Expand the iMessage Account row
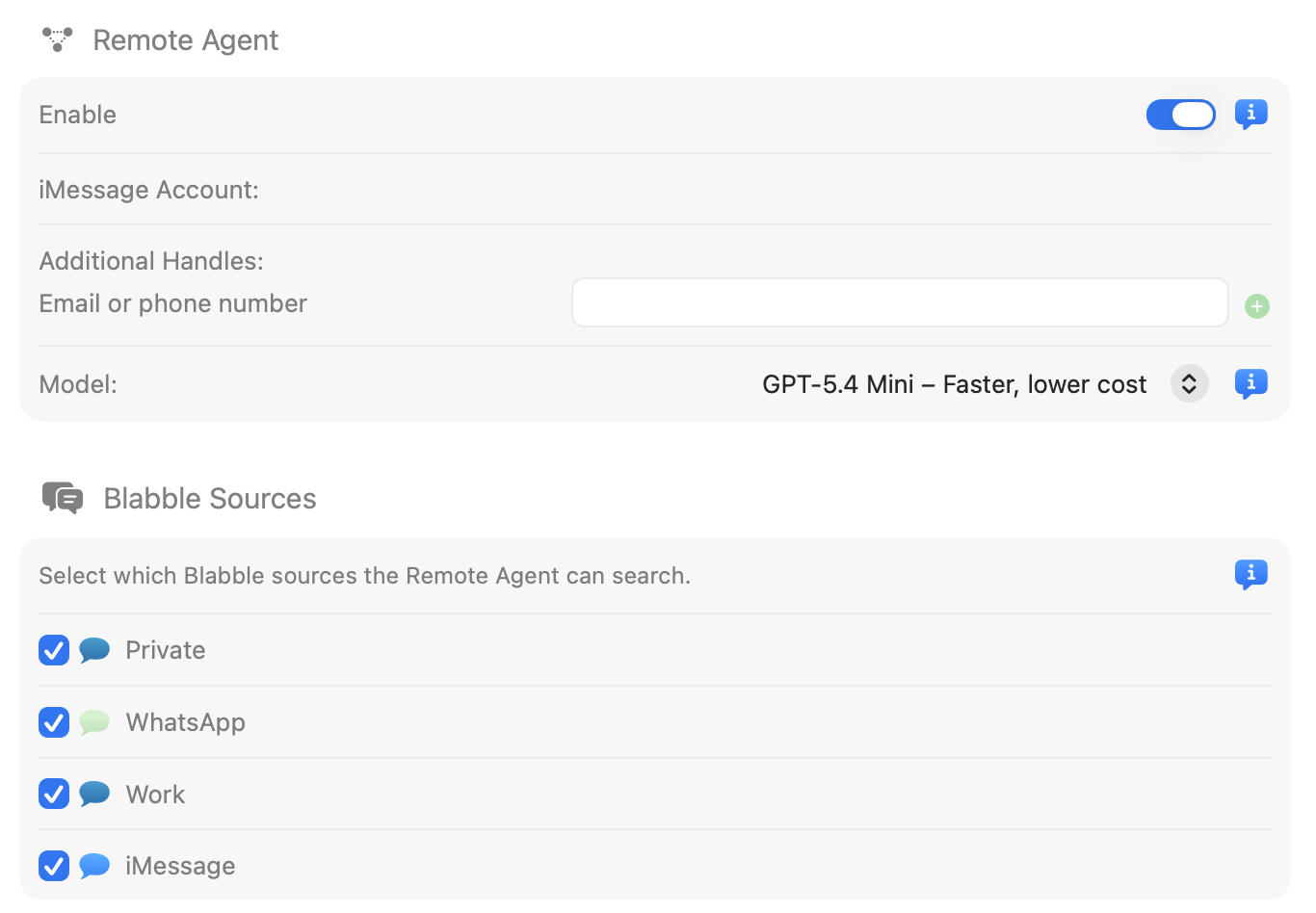 coord(148,190)
